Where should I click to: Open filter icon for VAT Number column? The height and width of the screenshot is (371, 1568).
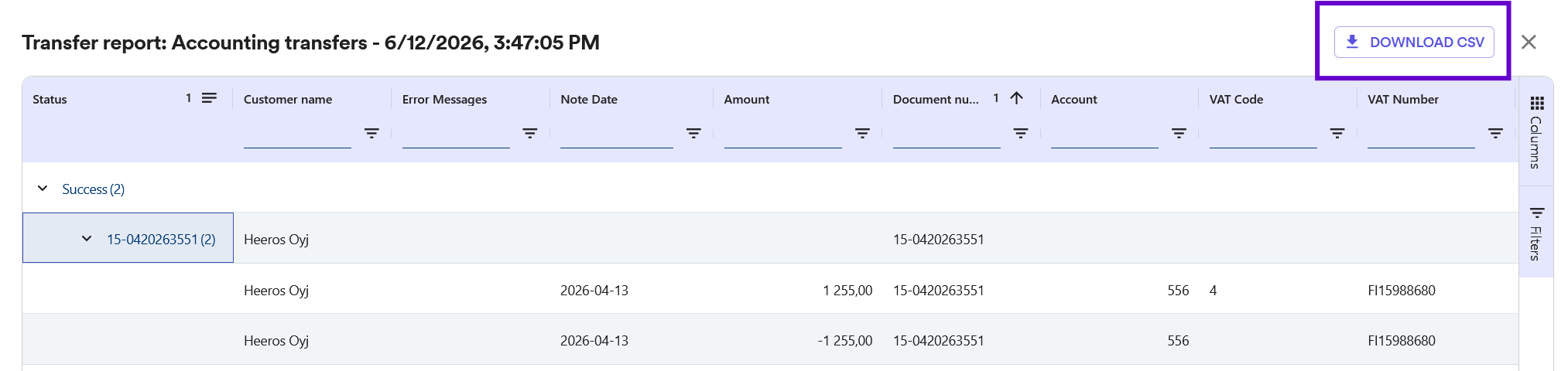pyautogui.click(x=1495, y=133)
